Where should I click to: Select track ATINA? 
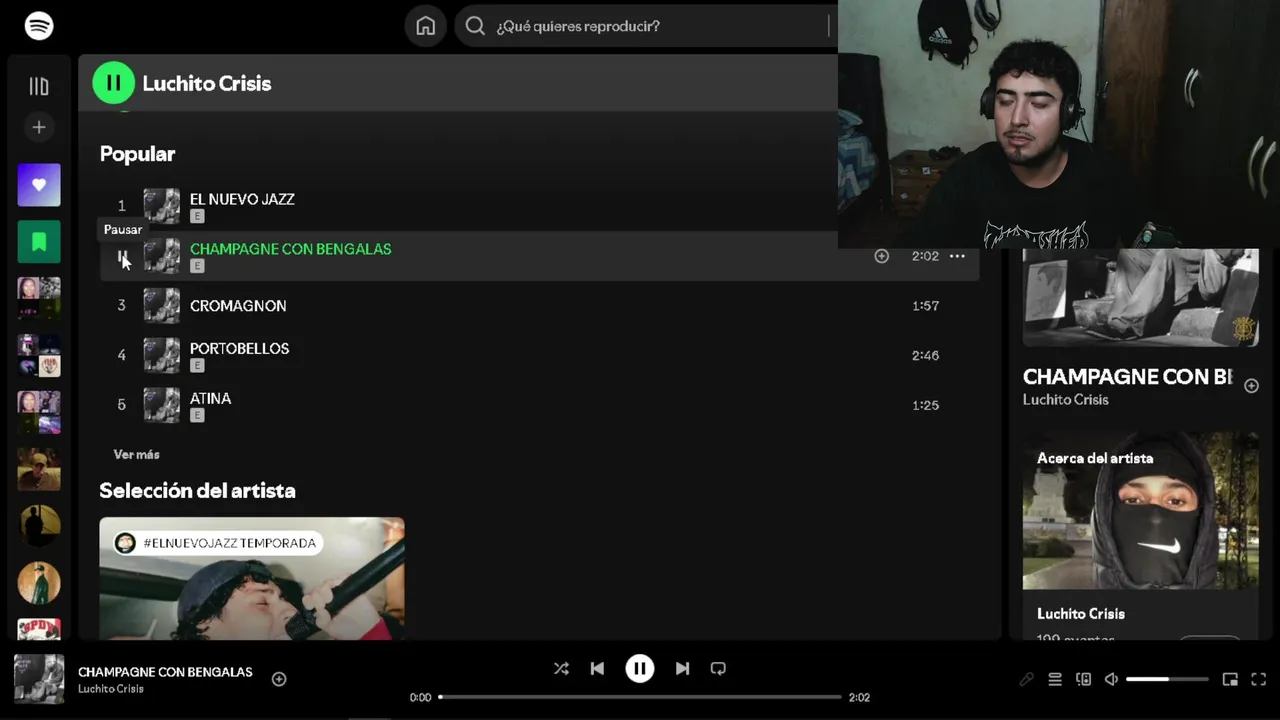coord(210,398)
